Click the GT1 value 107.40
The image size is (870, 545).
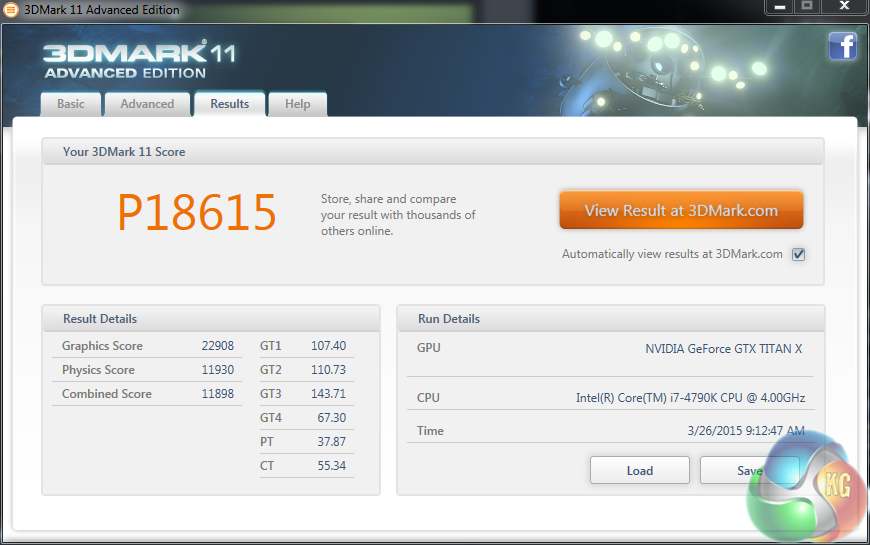click(x=328, y=346)
